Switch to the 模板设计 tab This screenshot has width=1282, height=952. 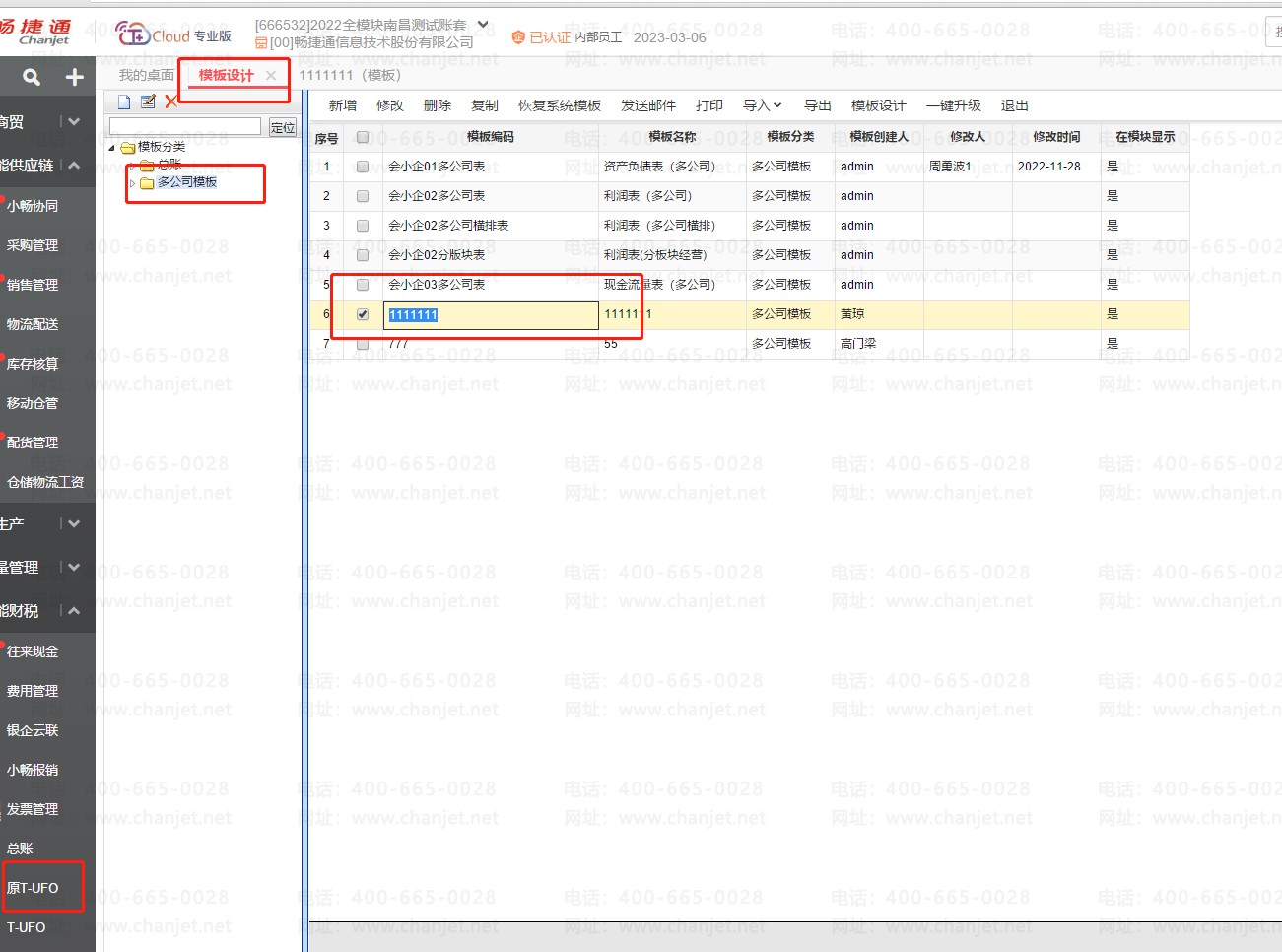pos(226,75)
